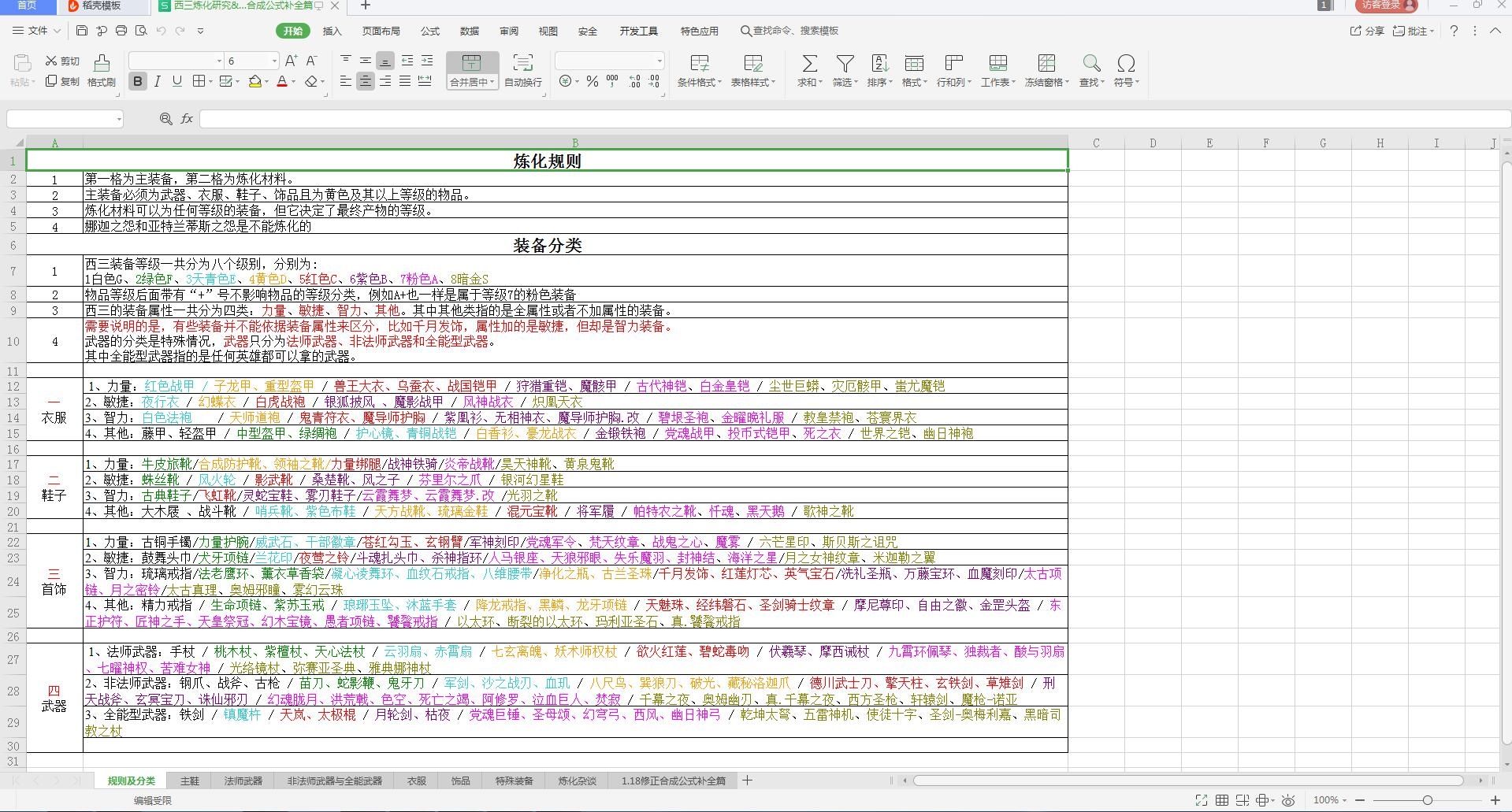Toggle Underline formatting
Viewport: 1512px width, 812px height.
(177, 81)
